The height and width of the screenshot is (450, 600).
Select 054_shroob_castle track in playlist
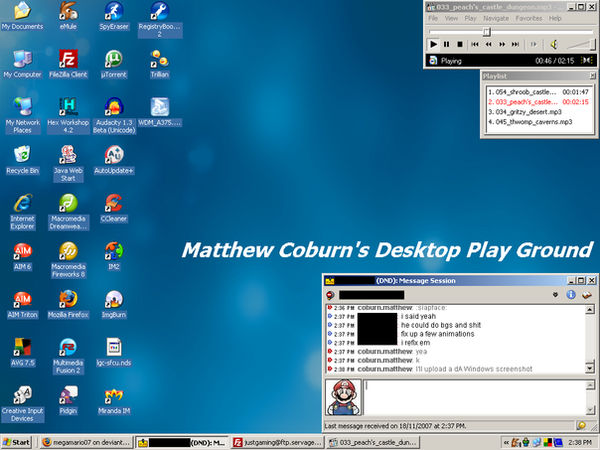(x=538, y=92)
